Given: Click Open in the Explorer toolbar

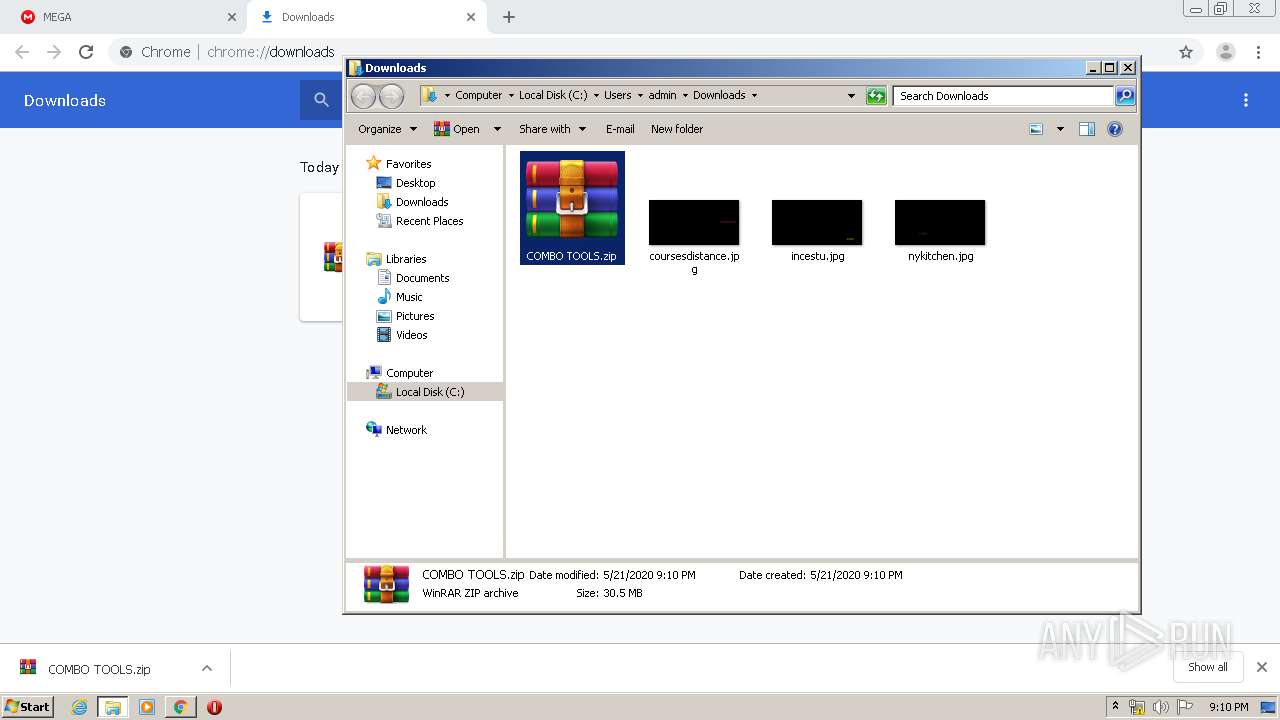Looking at the screenshot, I should 457,129.
